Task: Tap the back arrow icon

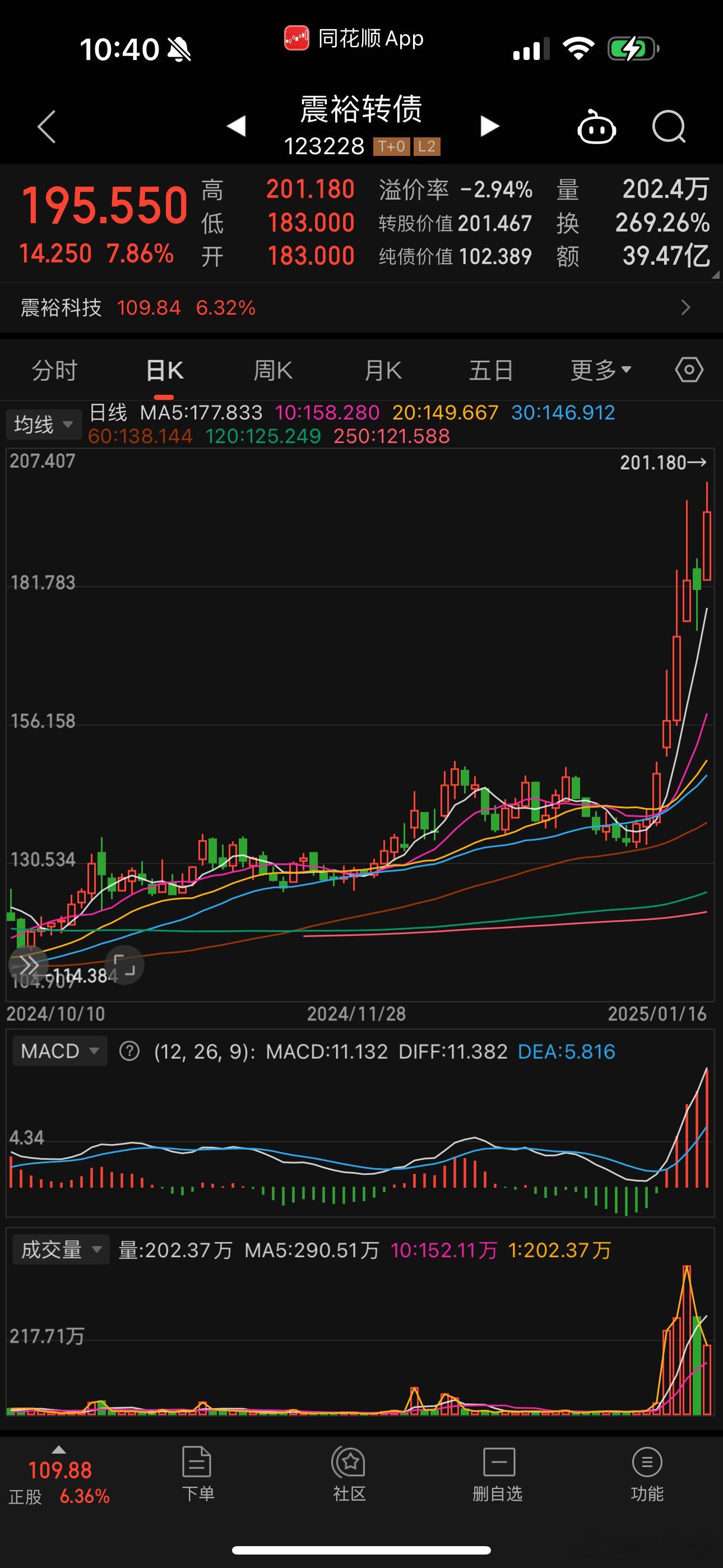Action: (47, 127)
